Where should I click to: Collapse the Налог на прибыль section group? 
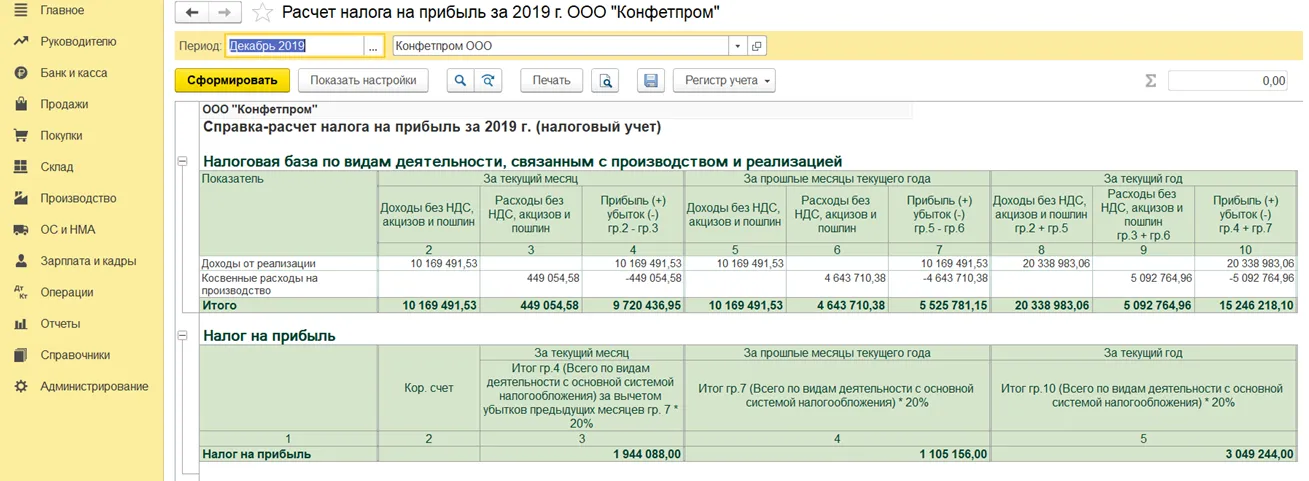coord(182,335)
